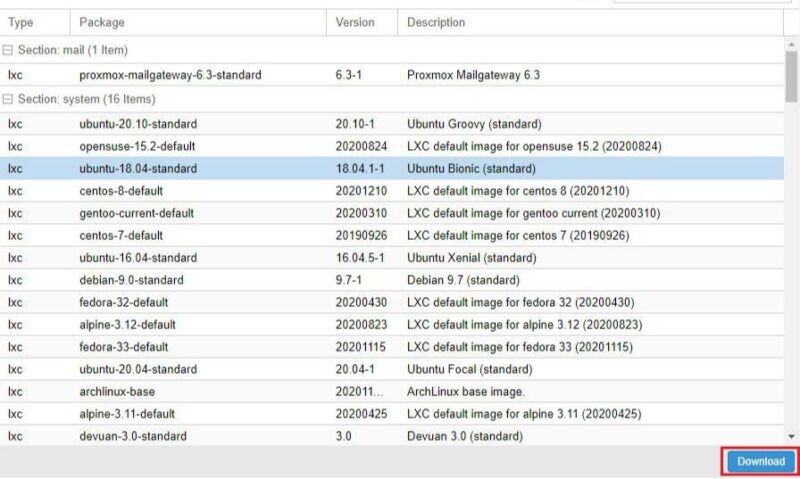Collapse the Section: mail group
Image resolution: width=800 pixels, height=479 pixels.
tap(8, 50)
